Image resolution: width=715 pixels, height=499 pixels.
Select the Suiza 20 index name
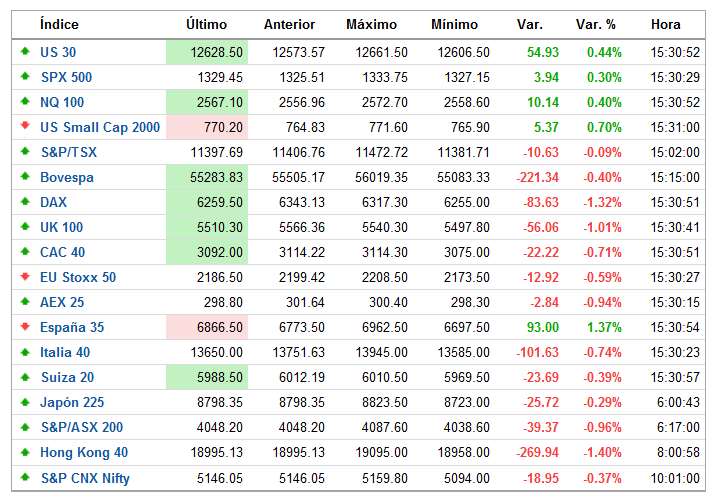(x=65, y=377)
